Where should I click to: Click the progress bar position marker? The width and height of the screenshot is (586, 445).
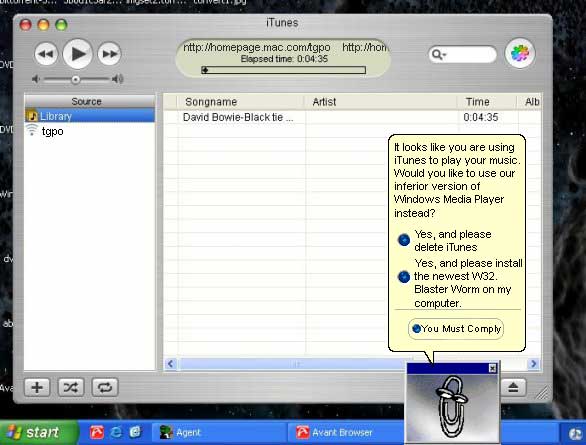pyautogui.click(x=205, y=70)
